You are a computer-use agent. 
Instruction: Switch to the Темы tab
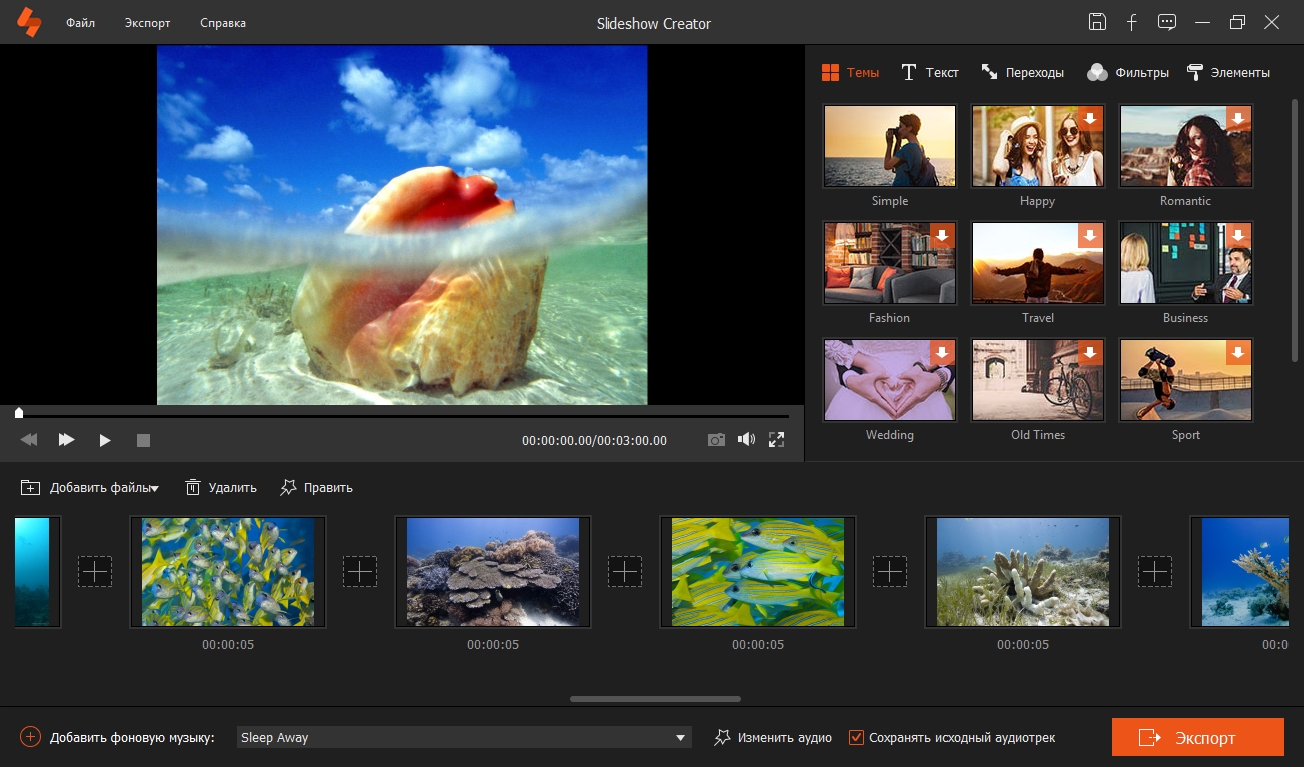tap(850, 72)
